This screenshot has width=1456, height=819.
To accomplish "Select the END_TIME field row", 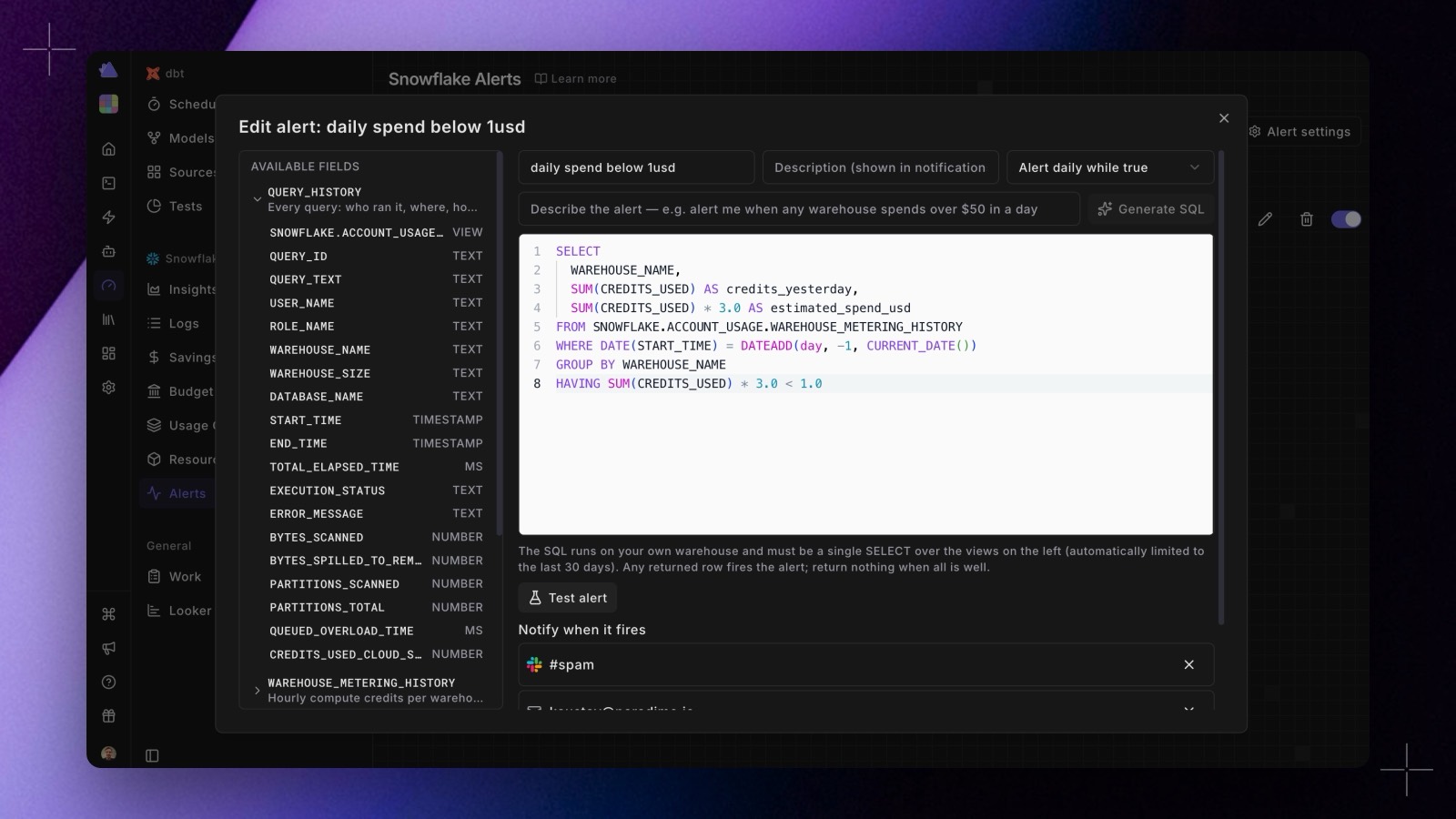I will pyautogui.click(x=376, y=444).
